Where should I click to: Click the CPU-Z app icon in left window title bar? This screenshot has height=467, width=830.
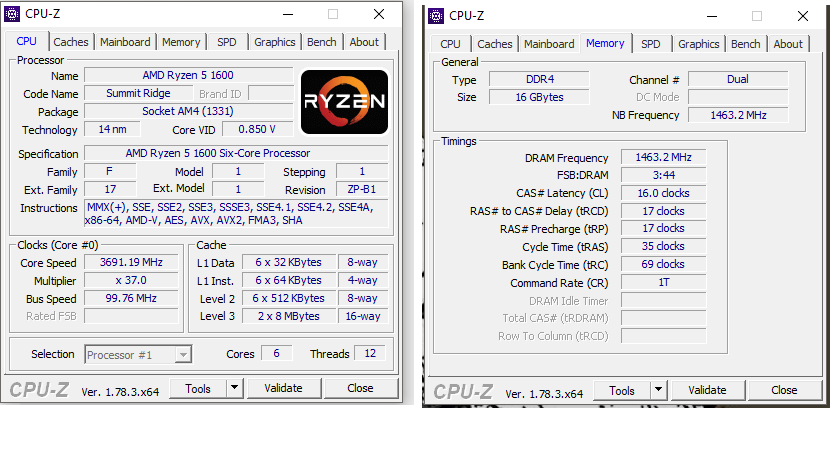12,14
